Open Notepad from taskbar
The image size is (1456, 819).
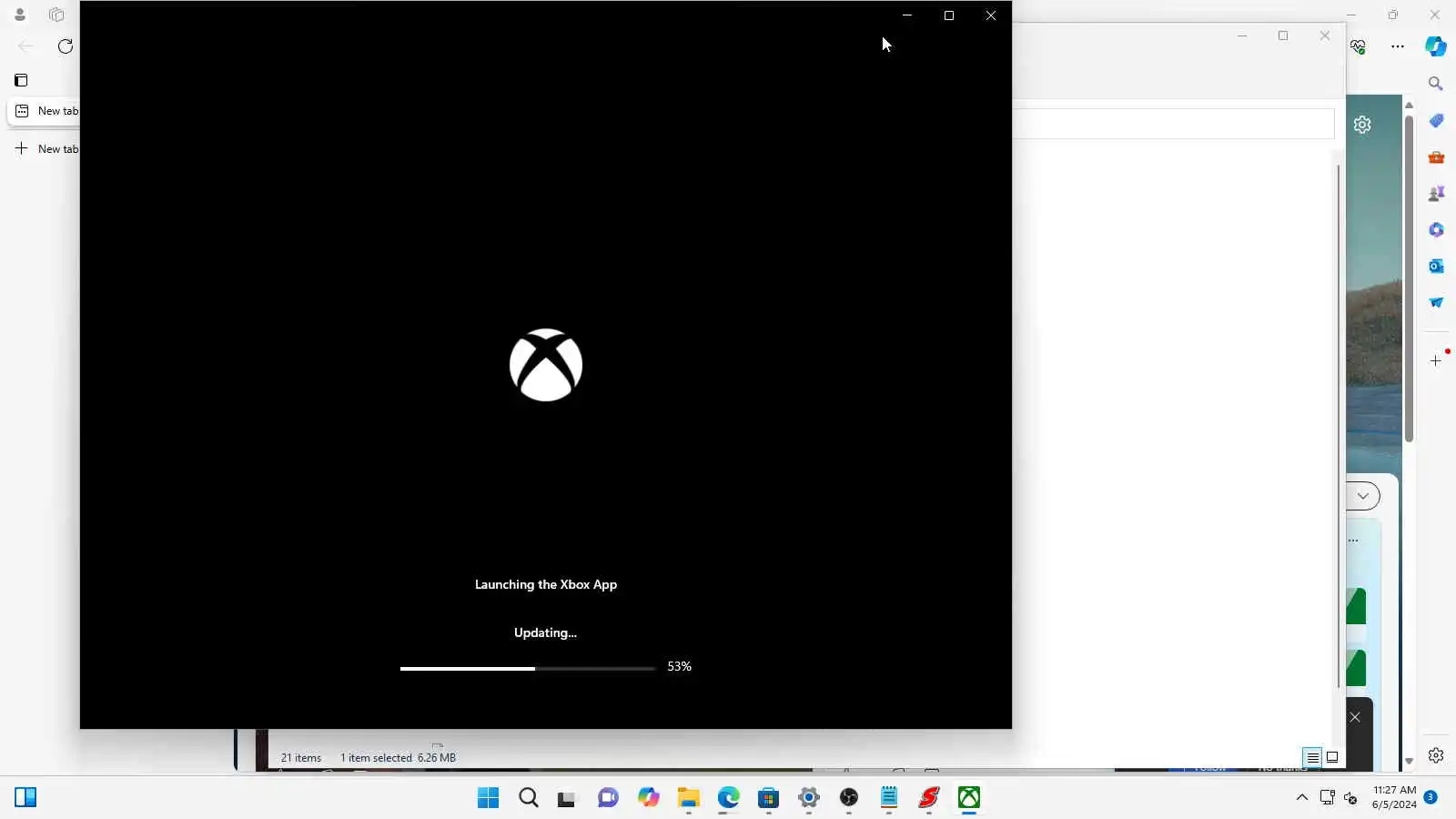tap(889, 798)
